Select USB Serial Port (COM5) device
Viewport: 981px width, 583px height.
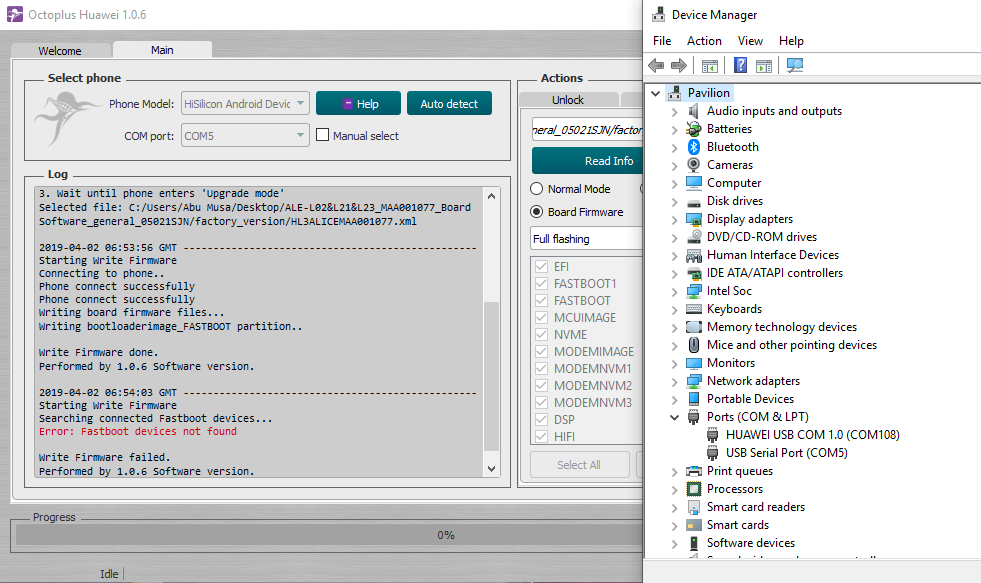(x=786, y=453)
